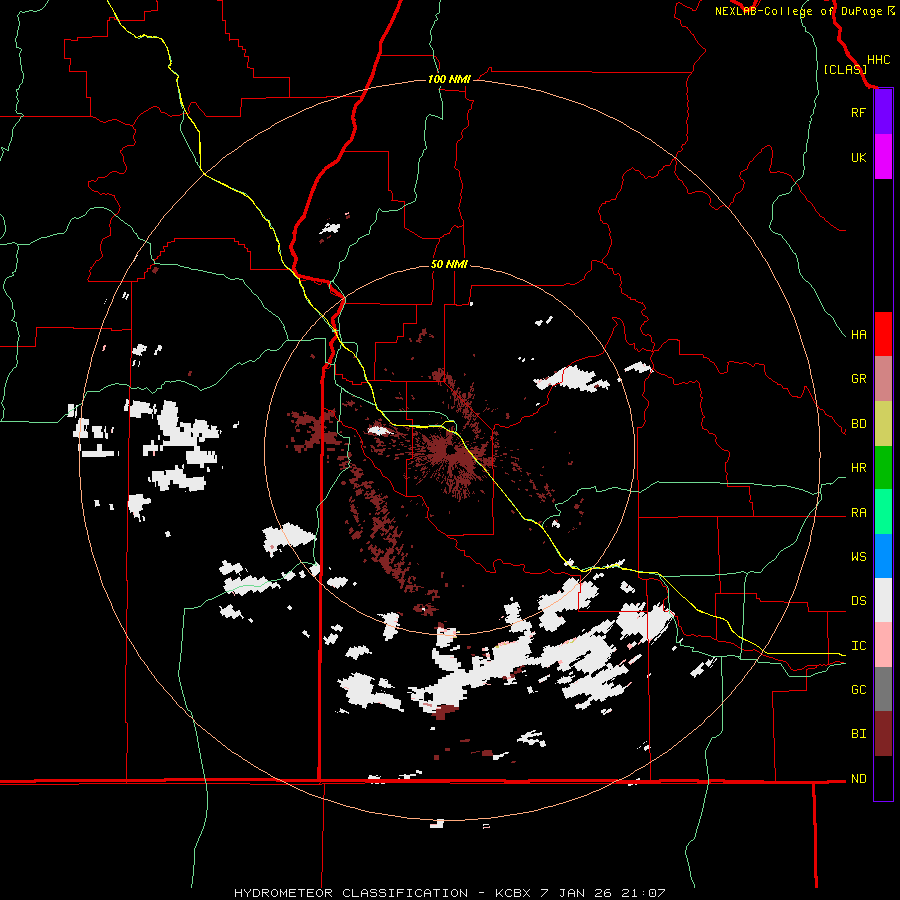
Task: Click the RA legend label
Action: [858, 513]
